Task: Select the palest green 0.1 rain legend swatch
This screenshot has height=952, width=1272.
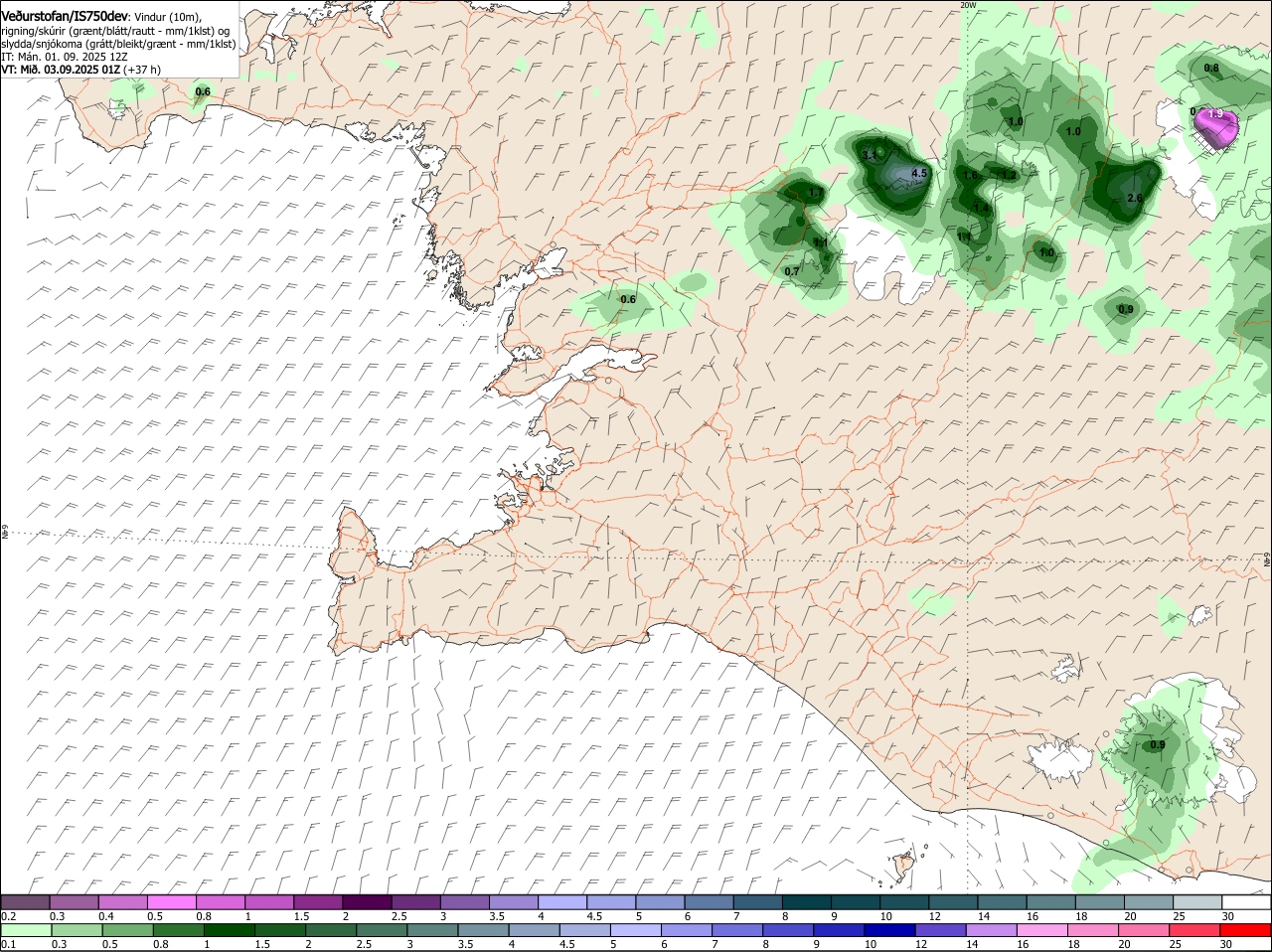Action: 25,929
